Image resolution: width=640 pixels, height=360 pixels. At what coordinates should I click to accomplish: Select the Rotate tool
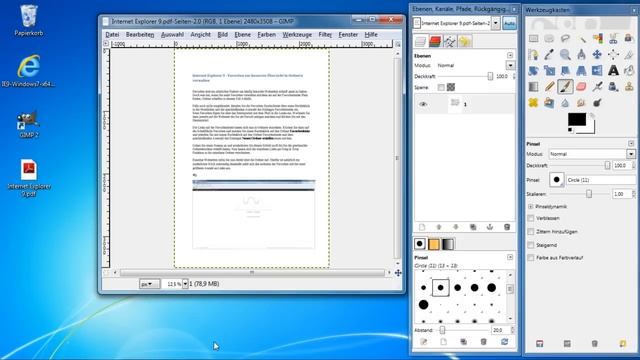tap(533, 71)
